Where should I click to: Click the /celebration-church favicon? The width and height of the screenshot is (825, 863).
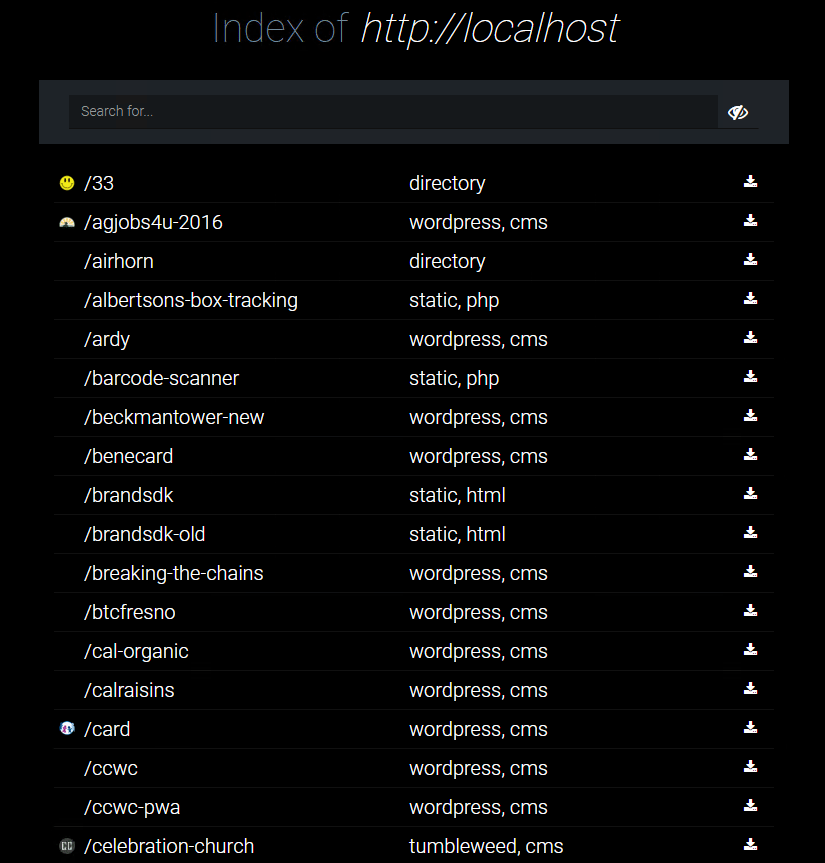pyautogui.click(x=67, y=846)
